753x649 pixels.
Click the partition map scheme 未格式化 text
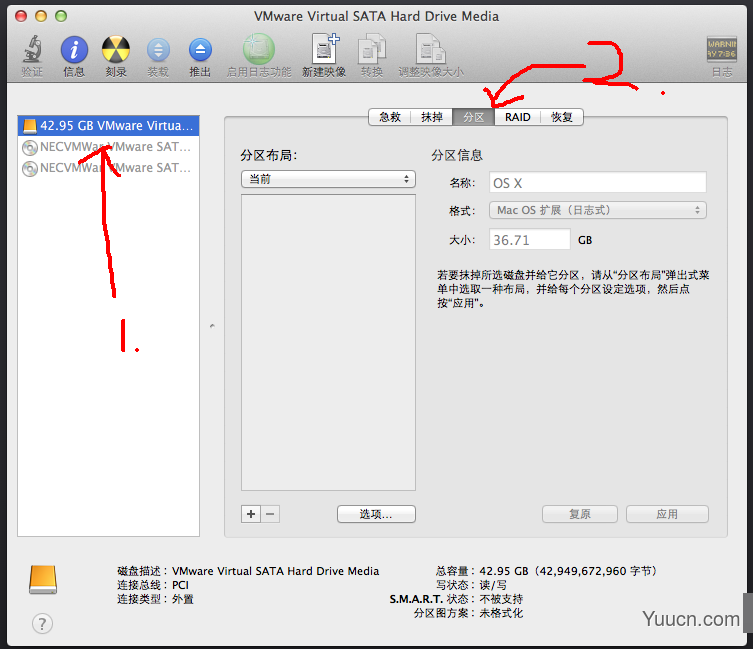click(x=501, y=613)
